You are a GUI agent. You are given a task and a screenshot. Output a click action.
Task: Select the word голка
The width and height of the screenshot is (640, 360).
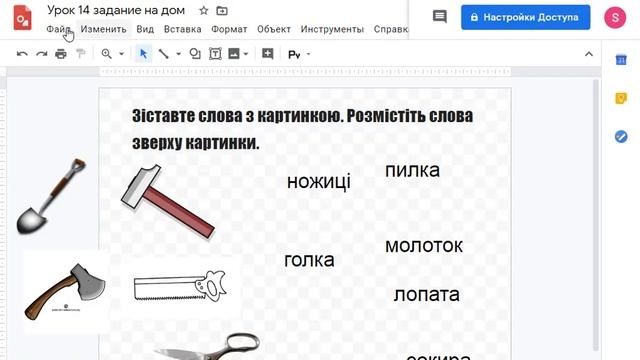309,260
